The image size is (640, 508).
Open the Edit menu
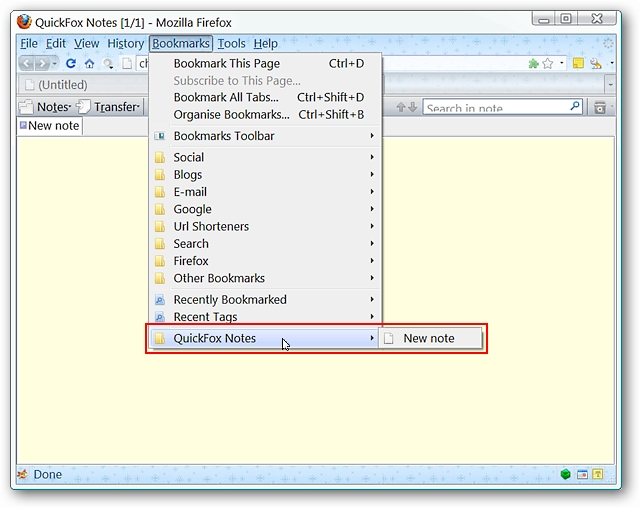click(x=56, y=44)
